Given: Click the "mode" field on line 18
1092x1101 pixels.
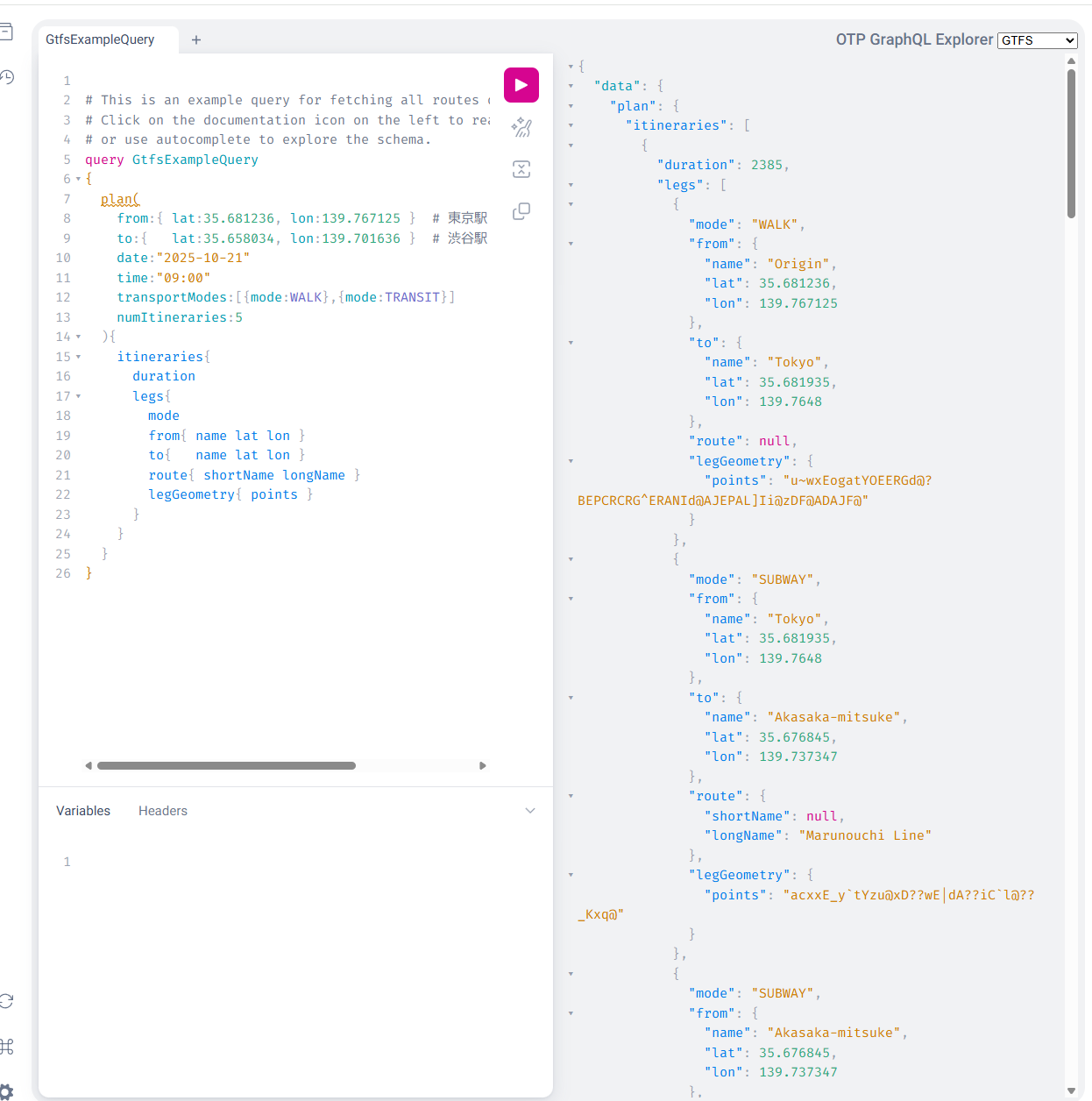Looking at the screenshot, I should (164, 416).
